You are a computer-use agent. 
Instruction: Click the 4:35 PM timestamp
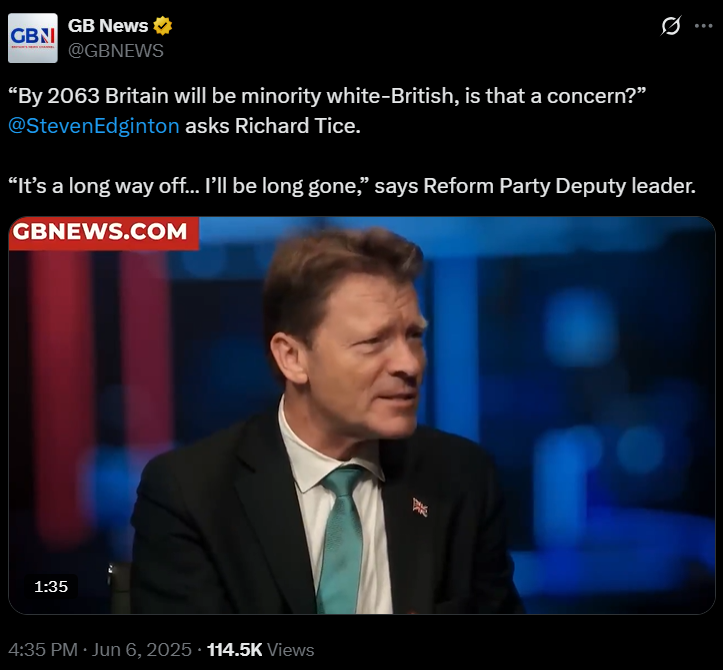pos(43,650)
